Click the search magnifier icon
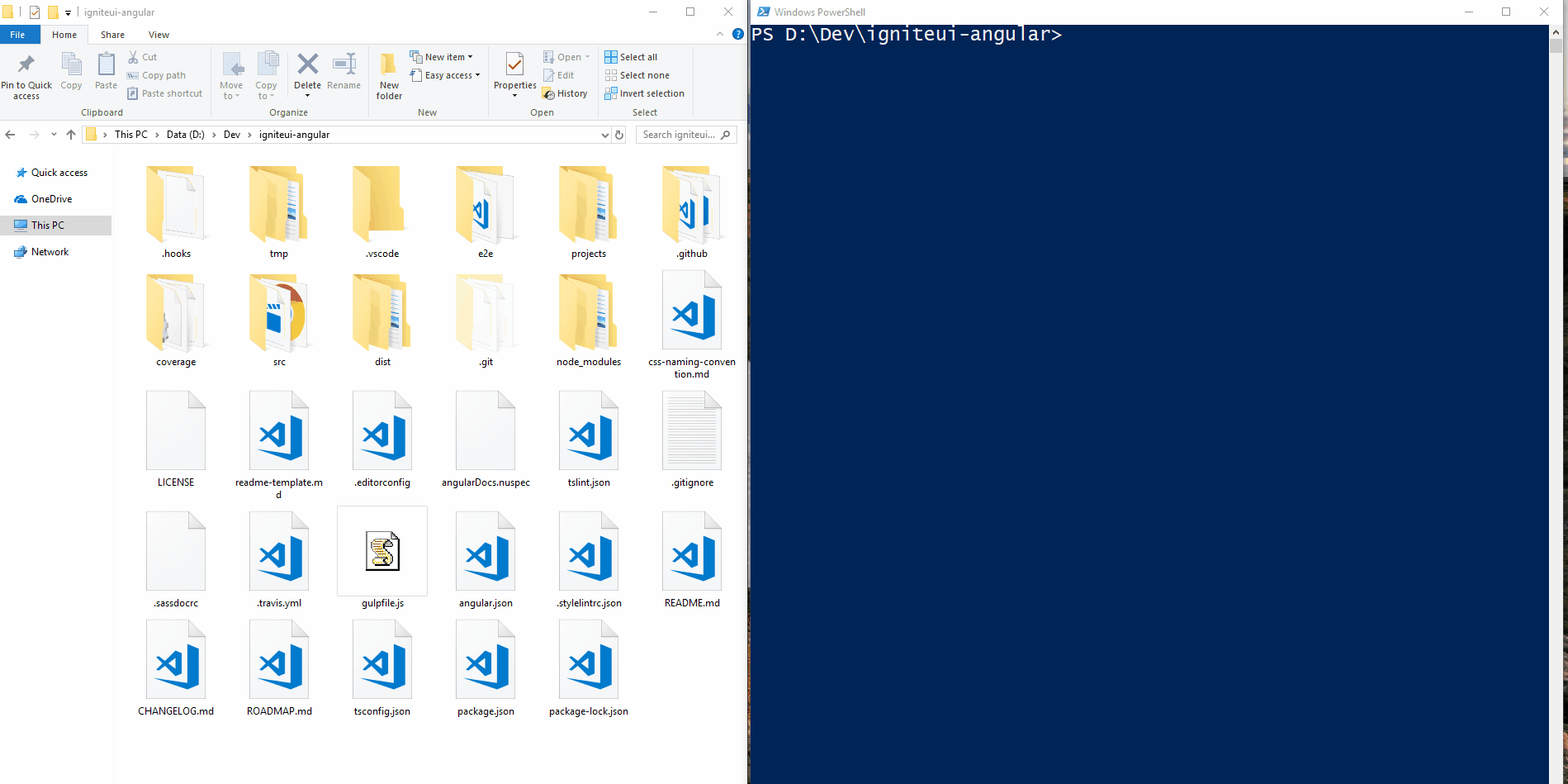This screenshot has width=1568, height=784. coord(726,135)
